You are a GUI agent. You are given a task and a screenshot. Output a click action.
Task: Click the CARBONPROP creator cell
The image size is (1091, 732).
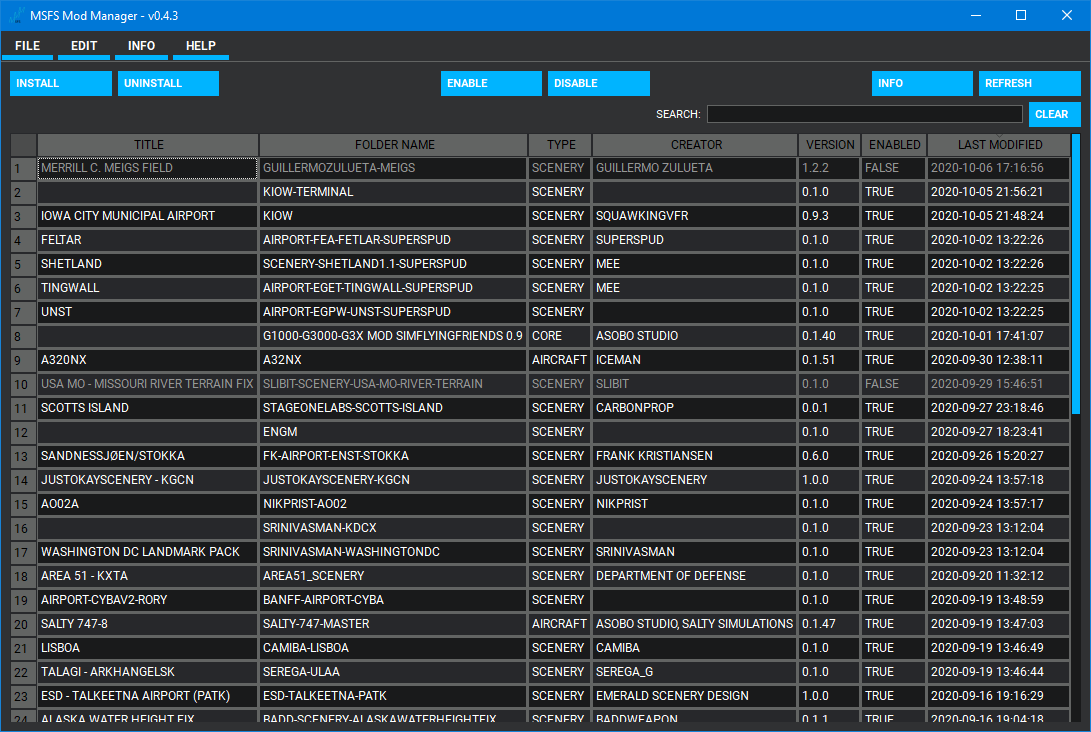tap(694, 408)
